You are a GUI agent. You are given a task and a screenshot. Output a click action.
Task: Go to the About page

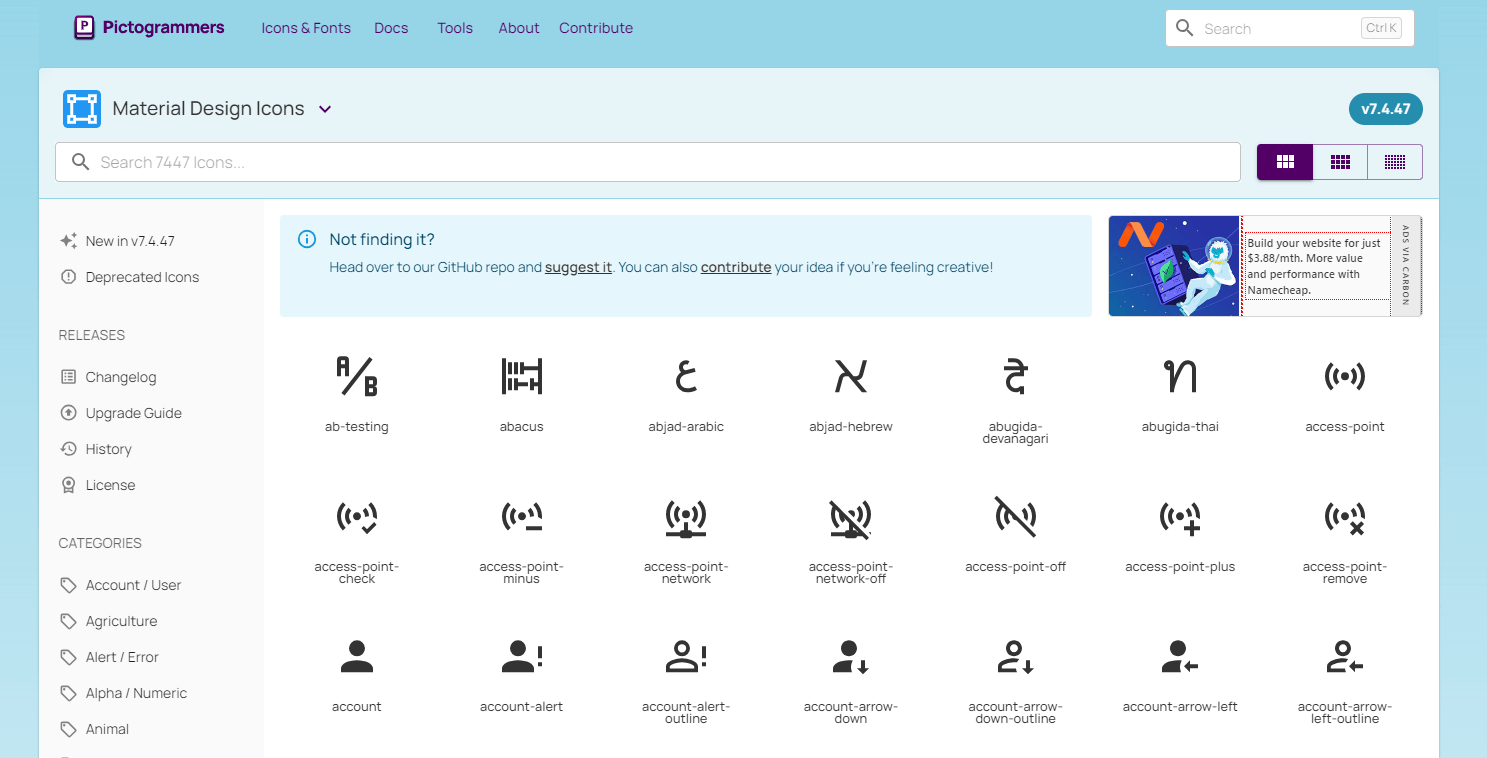pyautogui.click(x=519, y=28)
